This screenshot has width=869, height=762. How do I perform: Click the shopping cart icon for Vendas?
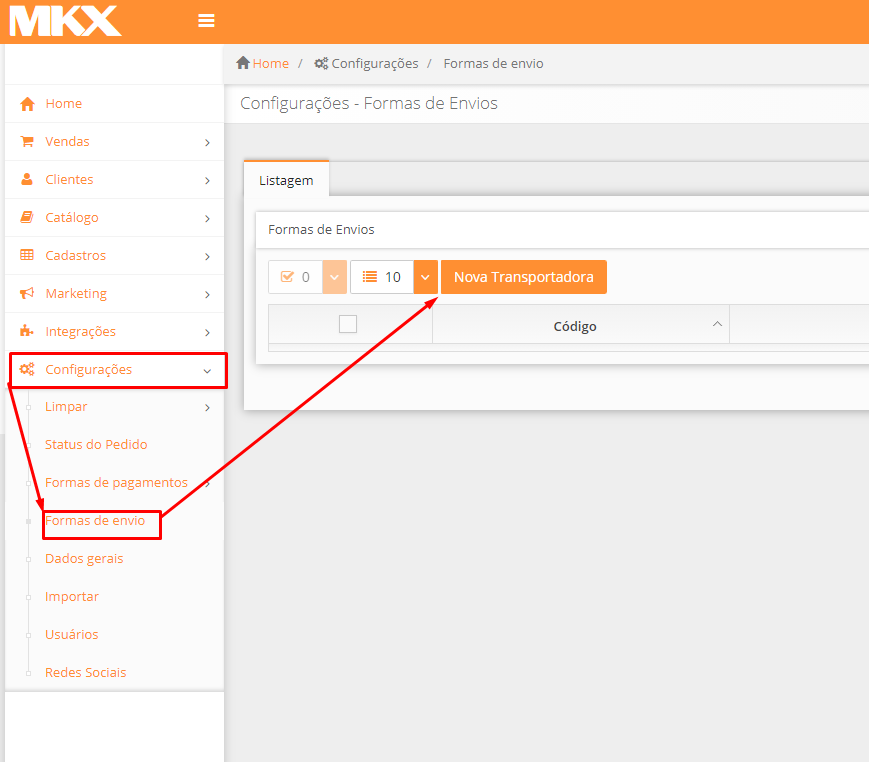(x=28, y=142)
